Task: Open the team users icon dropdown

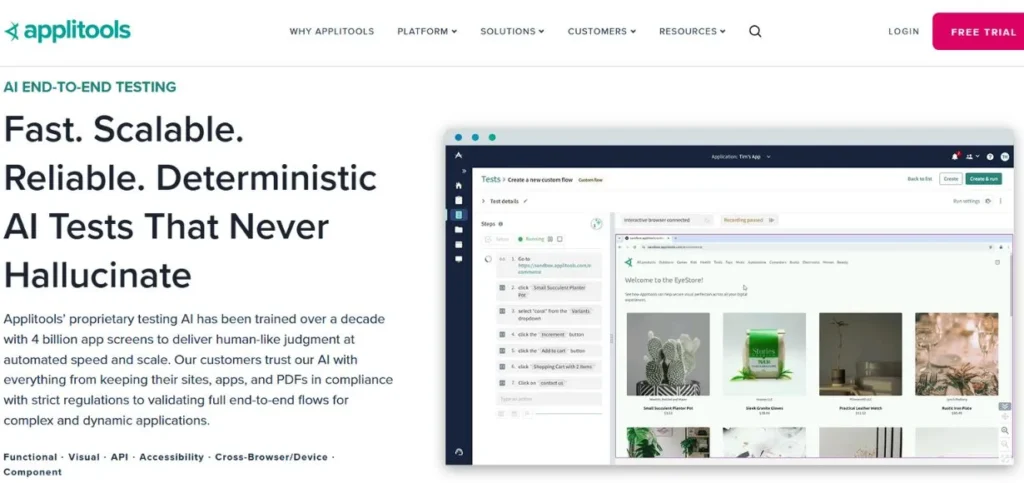Action: (972, 157)
